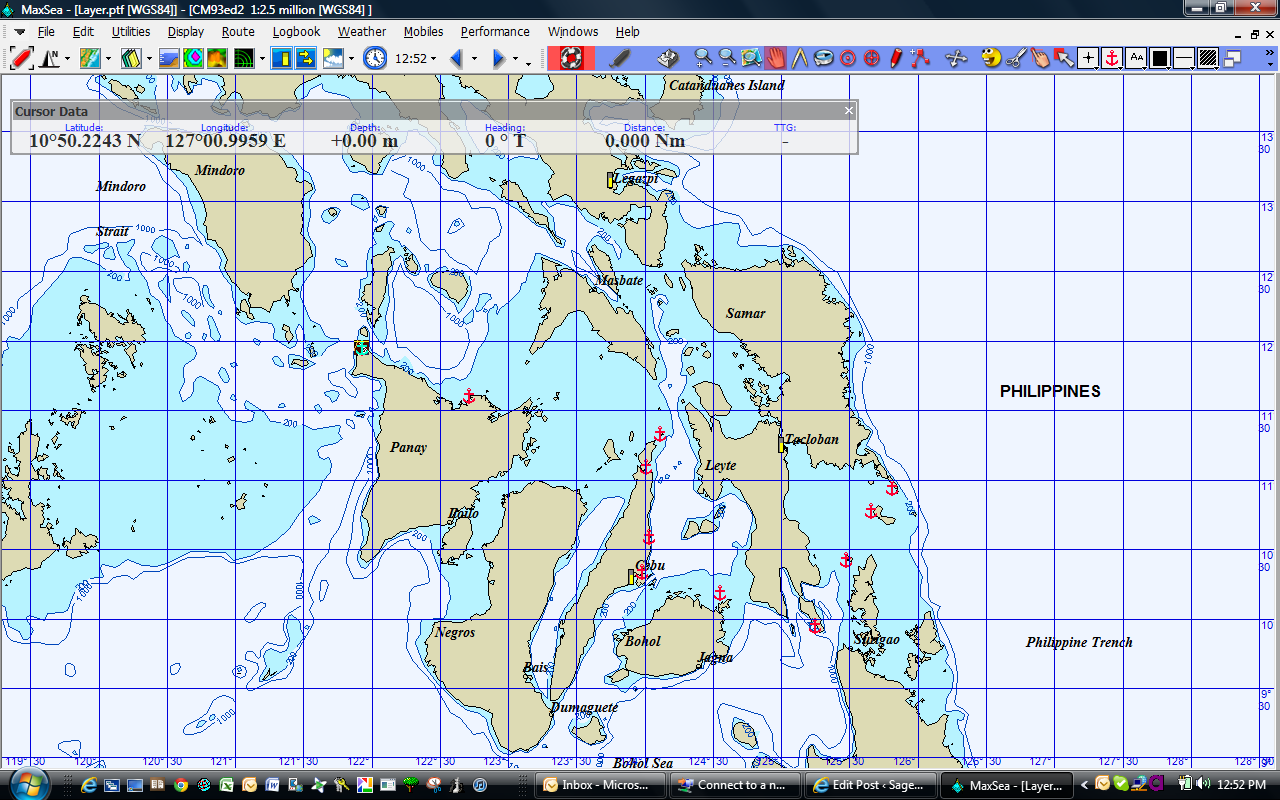Open the Weather menu

click(361, 32)
